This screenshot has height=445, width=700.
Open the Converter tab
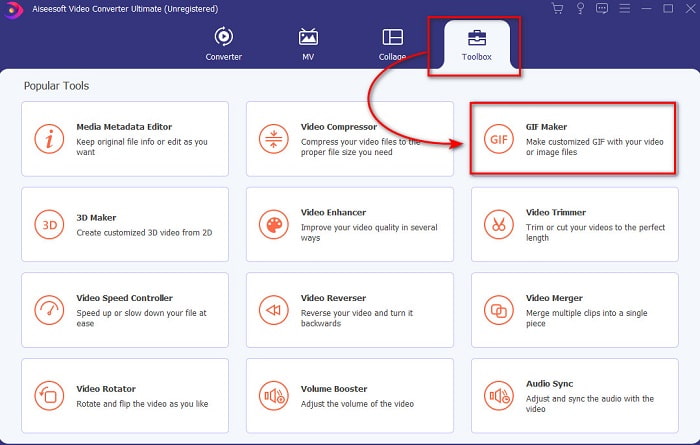pyautogui.click(x=224, y=44)
